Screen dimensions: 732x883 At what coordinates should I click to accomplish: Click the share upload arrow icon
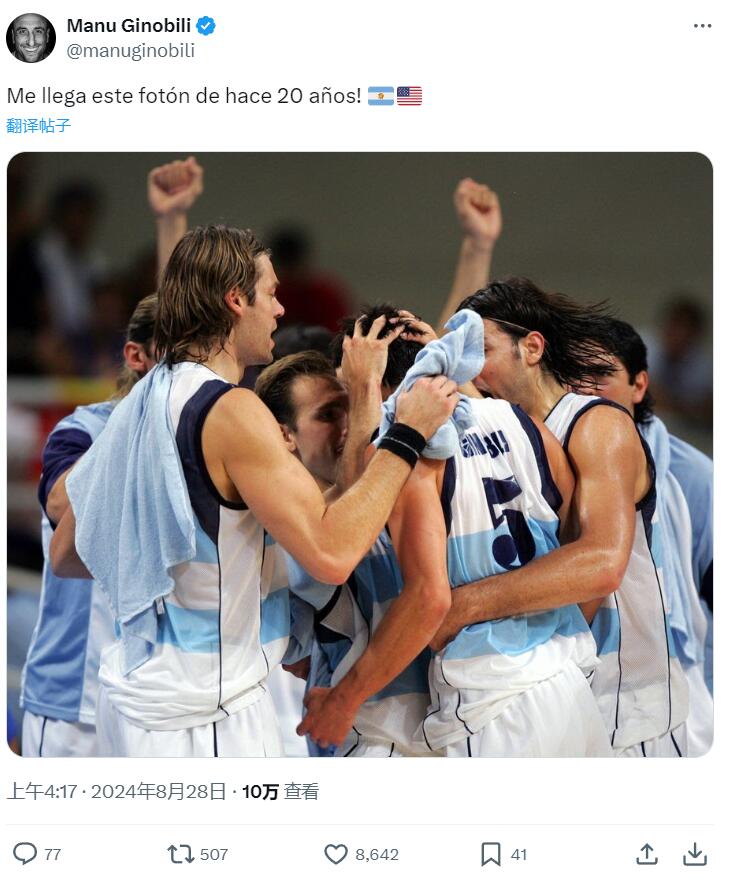tap(647, 854)
